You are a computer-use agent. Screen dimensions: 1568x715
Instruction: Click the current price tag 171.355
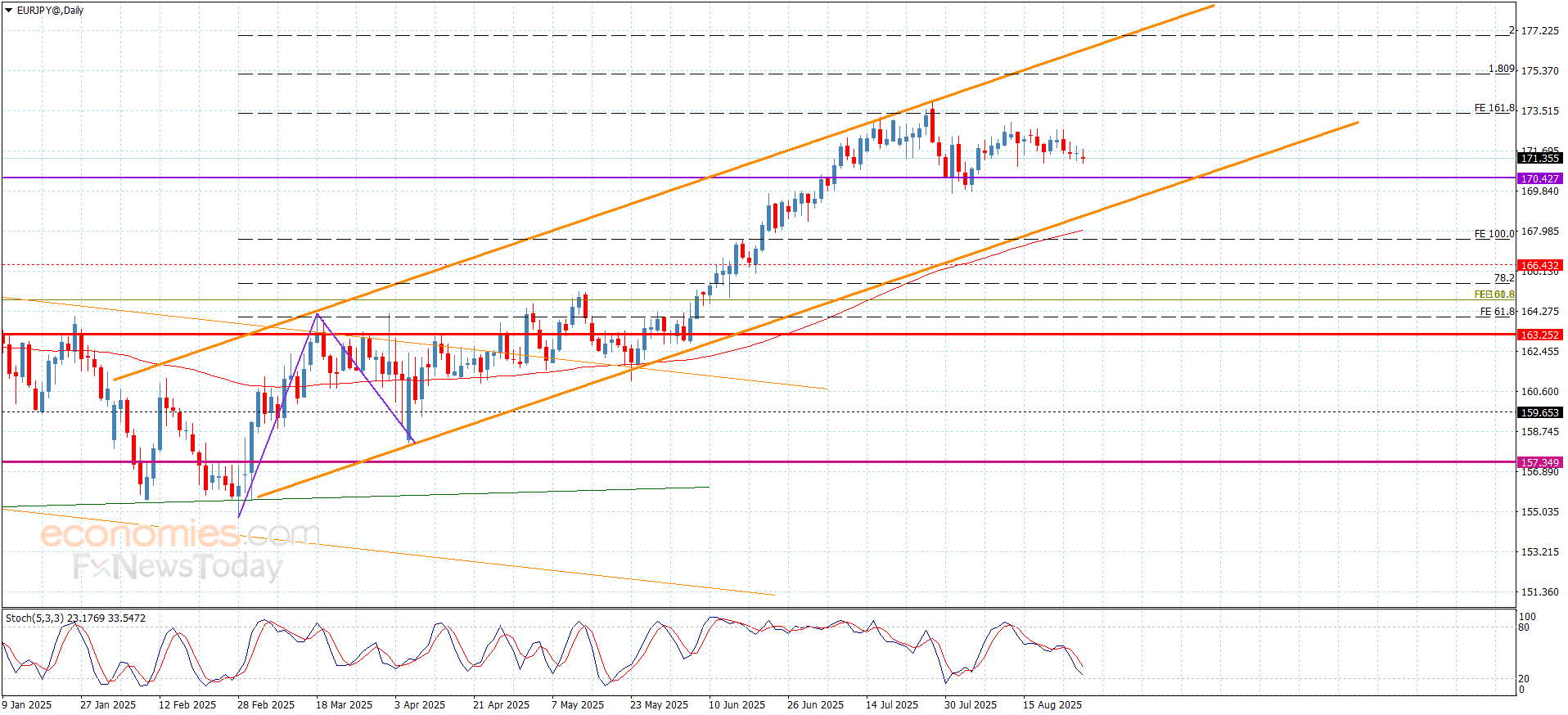[x=1539, y=158]
